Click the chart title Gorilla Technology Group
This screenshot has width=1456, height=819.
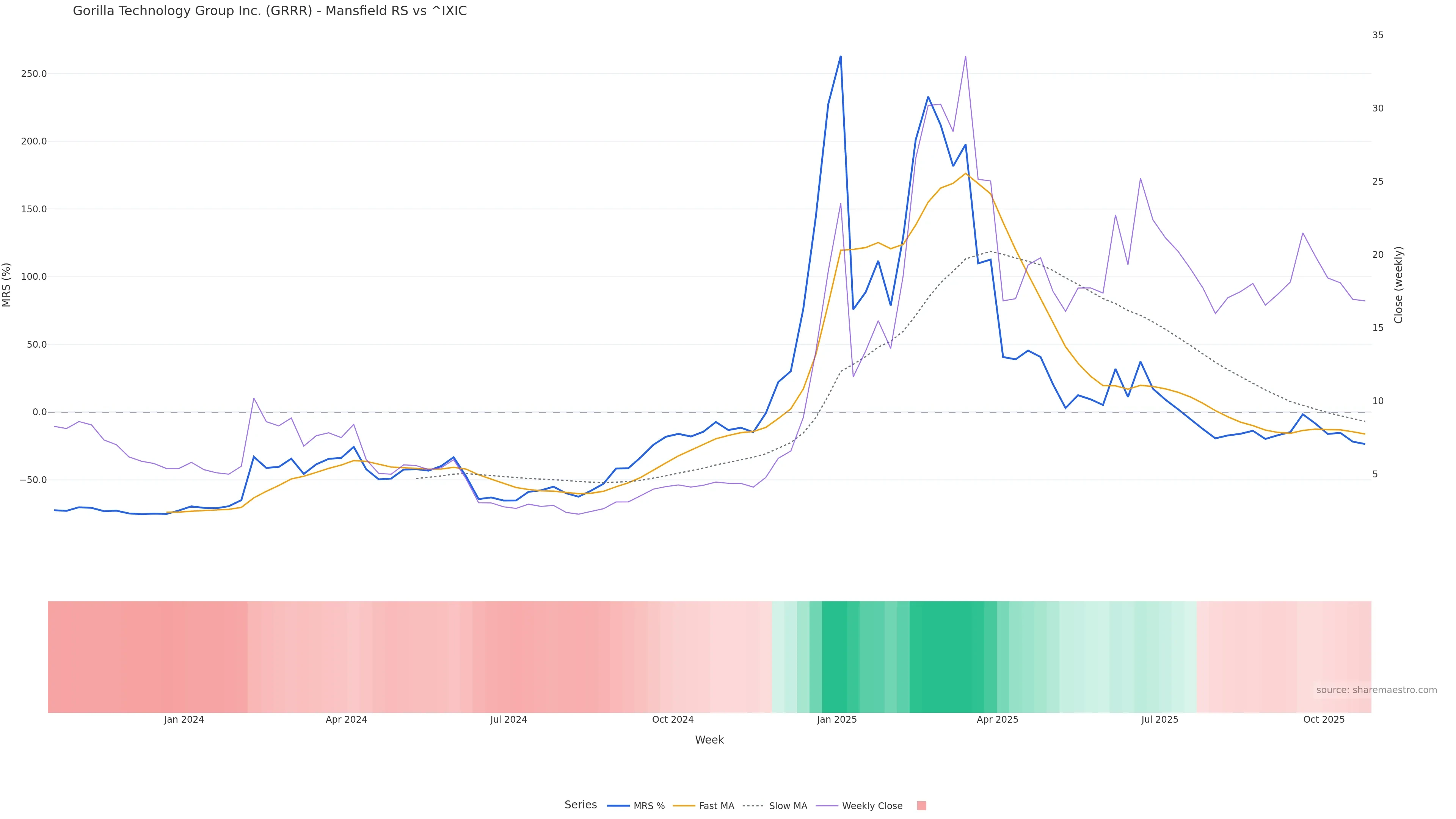[270, 11]
